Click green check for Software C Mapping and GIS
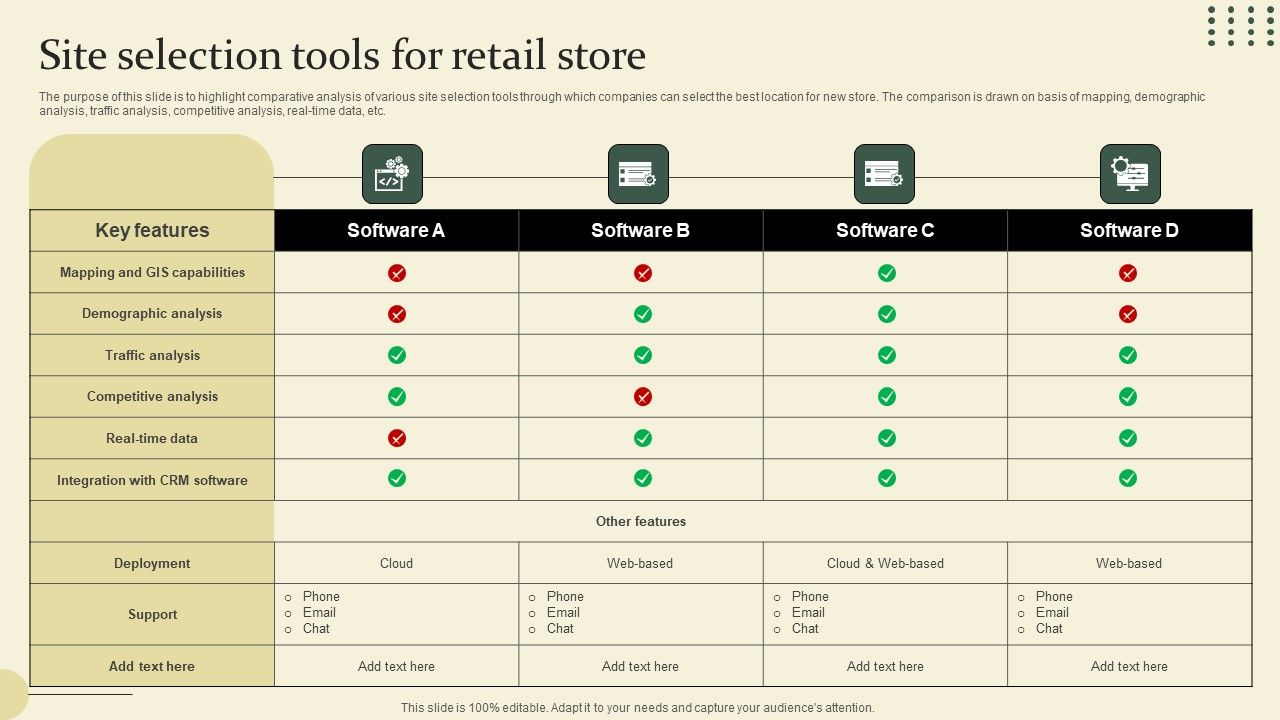The image size is (1280, 720). (887, 273)
